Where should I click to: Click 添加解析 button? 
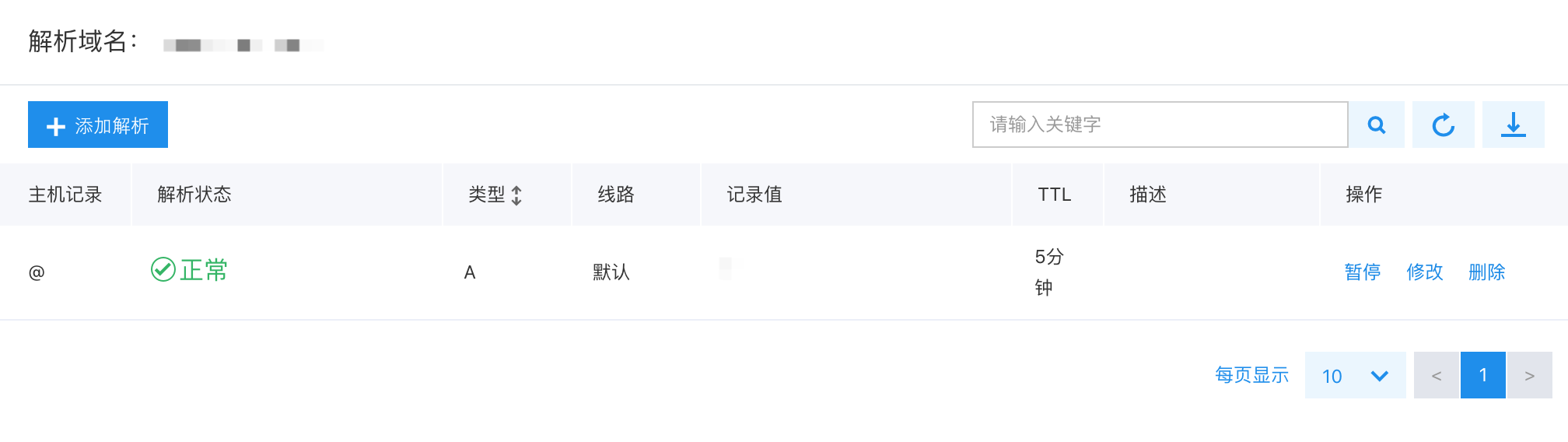click(x=98, y=125)
